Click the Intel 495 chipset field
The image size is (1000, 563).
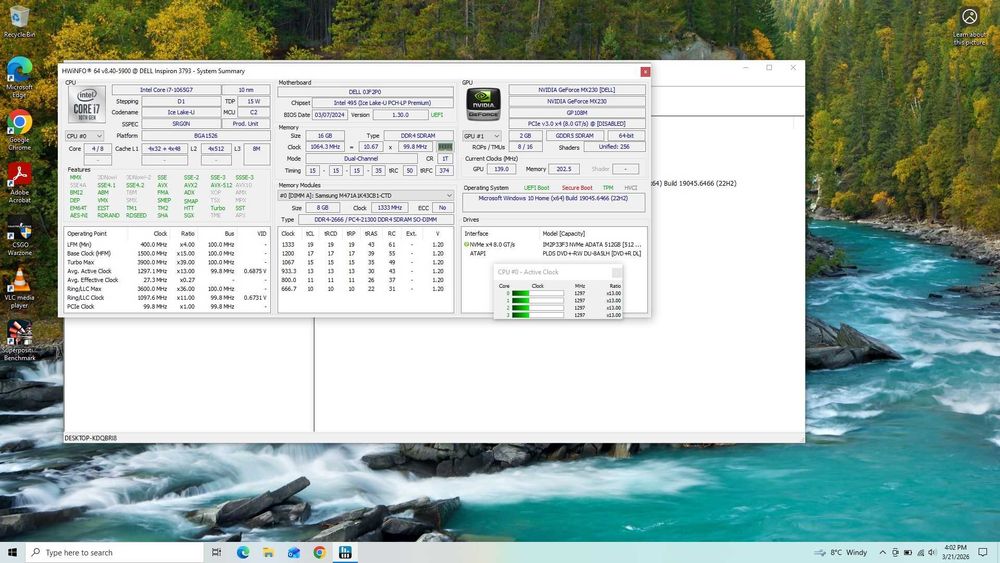point(383,103)
